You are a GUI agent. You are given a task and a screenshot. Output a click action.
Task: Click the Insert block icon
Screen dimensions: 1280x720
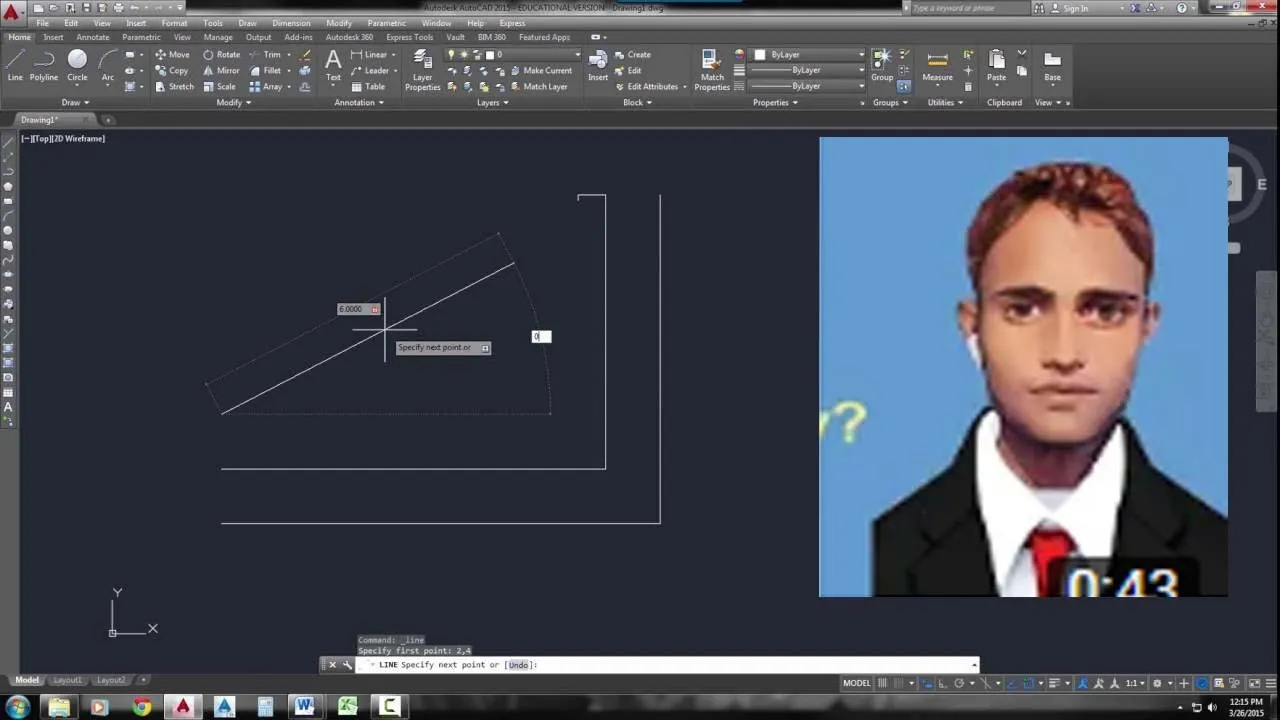coord(598,65)
